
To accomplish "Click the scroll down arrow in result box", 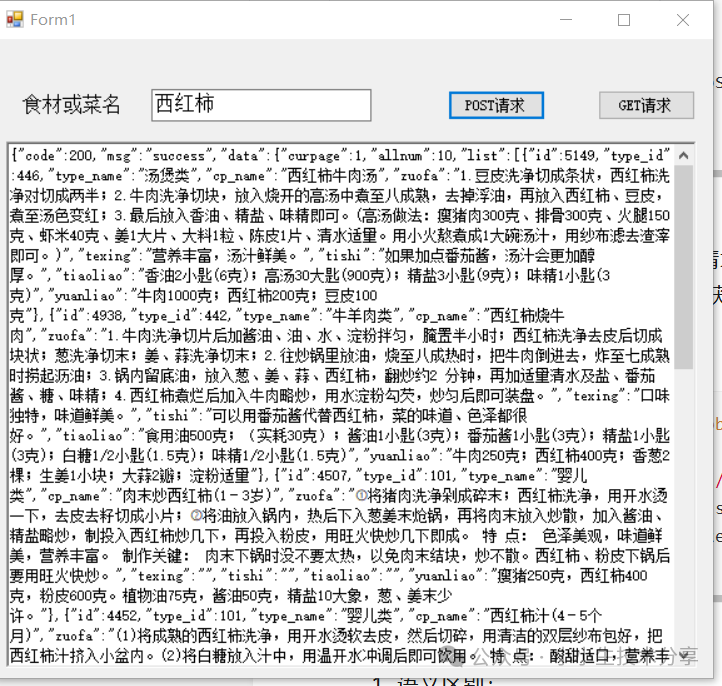I will [x=684, y=655].
